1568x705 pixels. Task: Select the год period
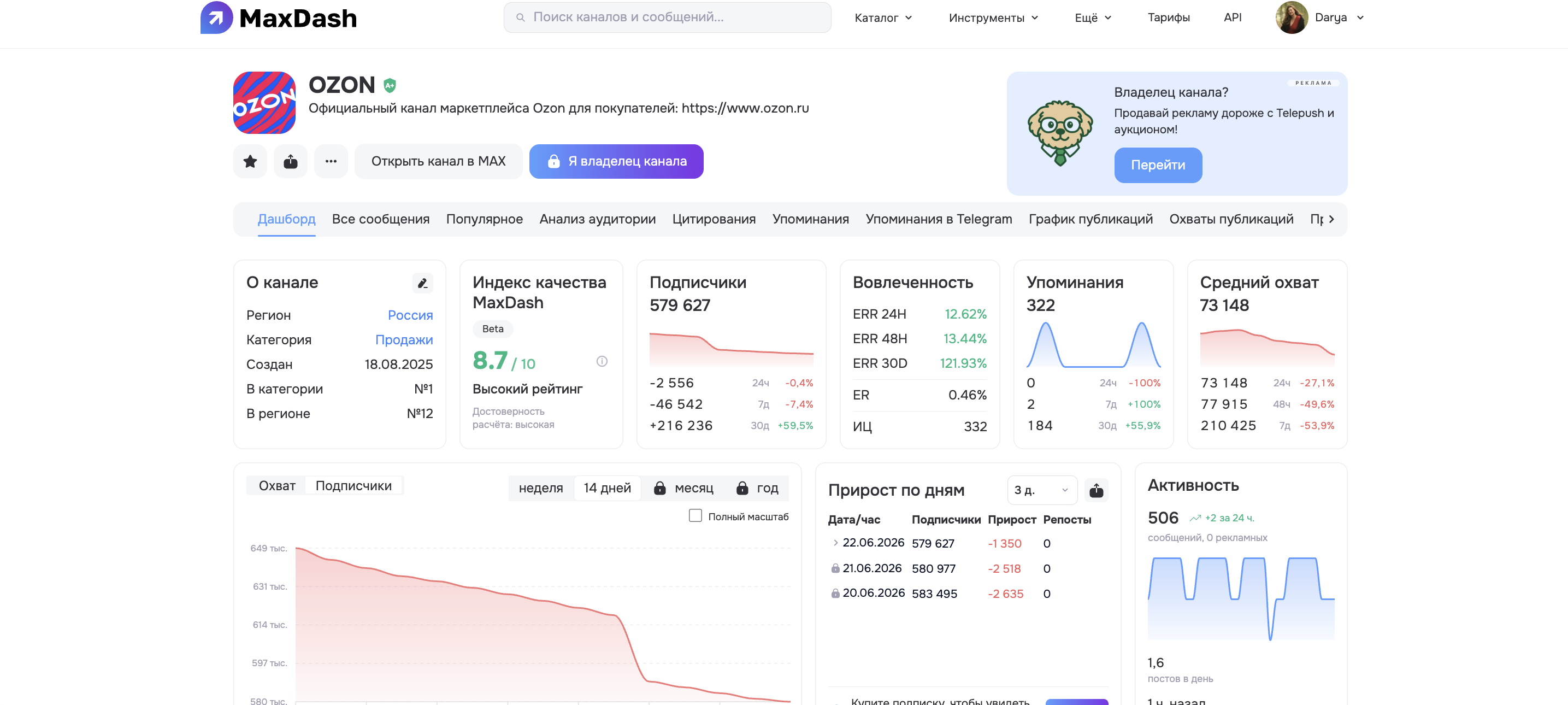757,488
